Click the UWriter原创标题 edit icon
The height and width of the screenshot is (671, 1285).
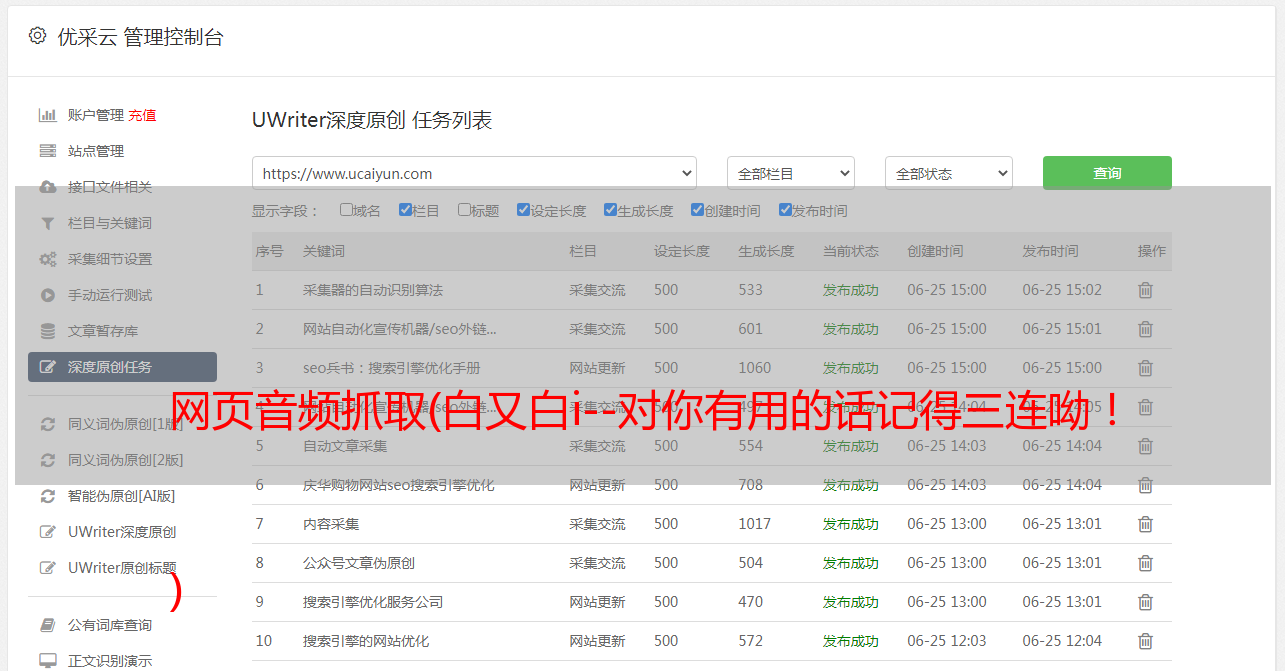[x=47, y=568]
